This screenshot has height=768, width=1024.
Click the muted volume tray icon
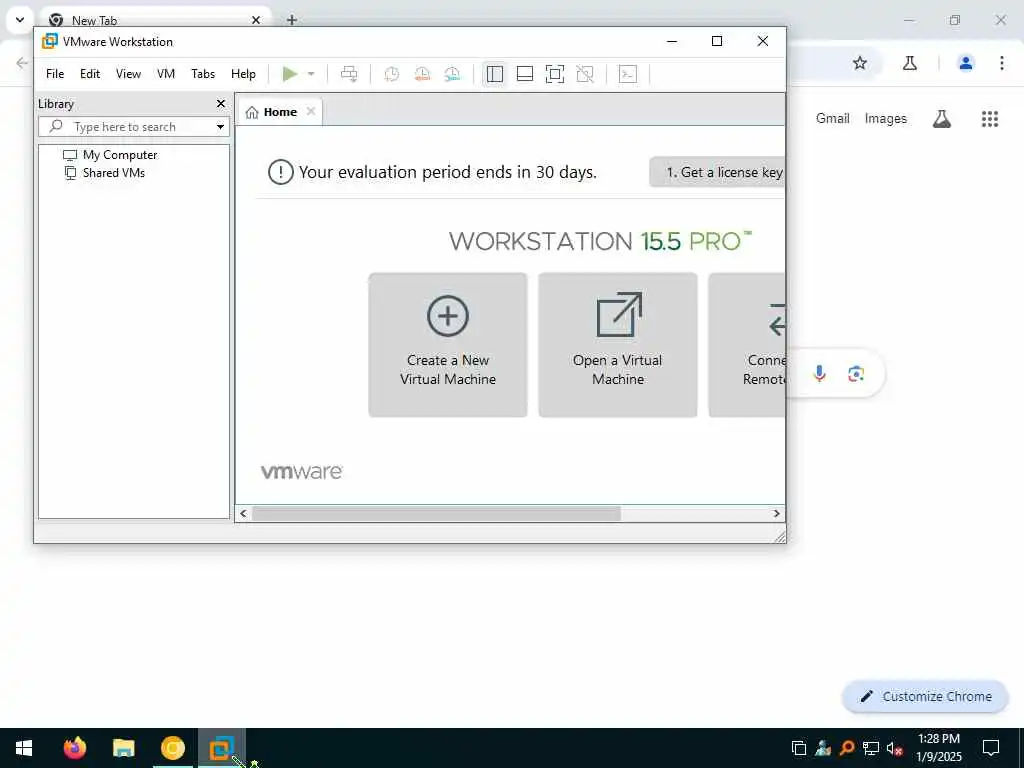click(895, 748)
